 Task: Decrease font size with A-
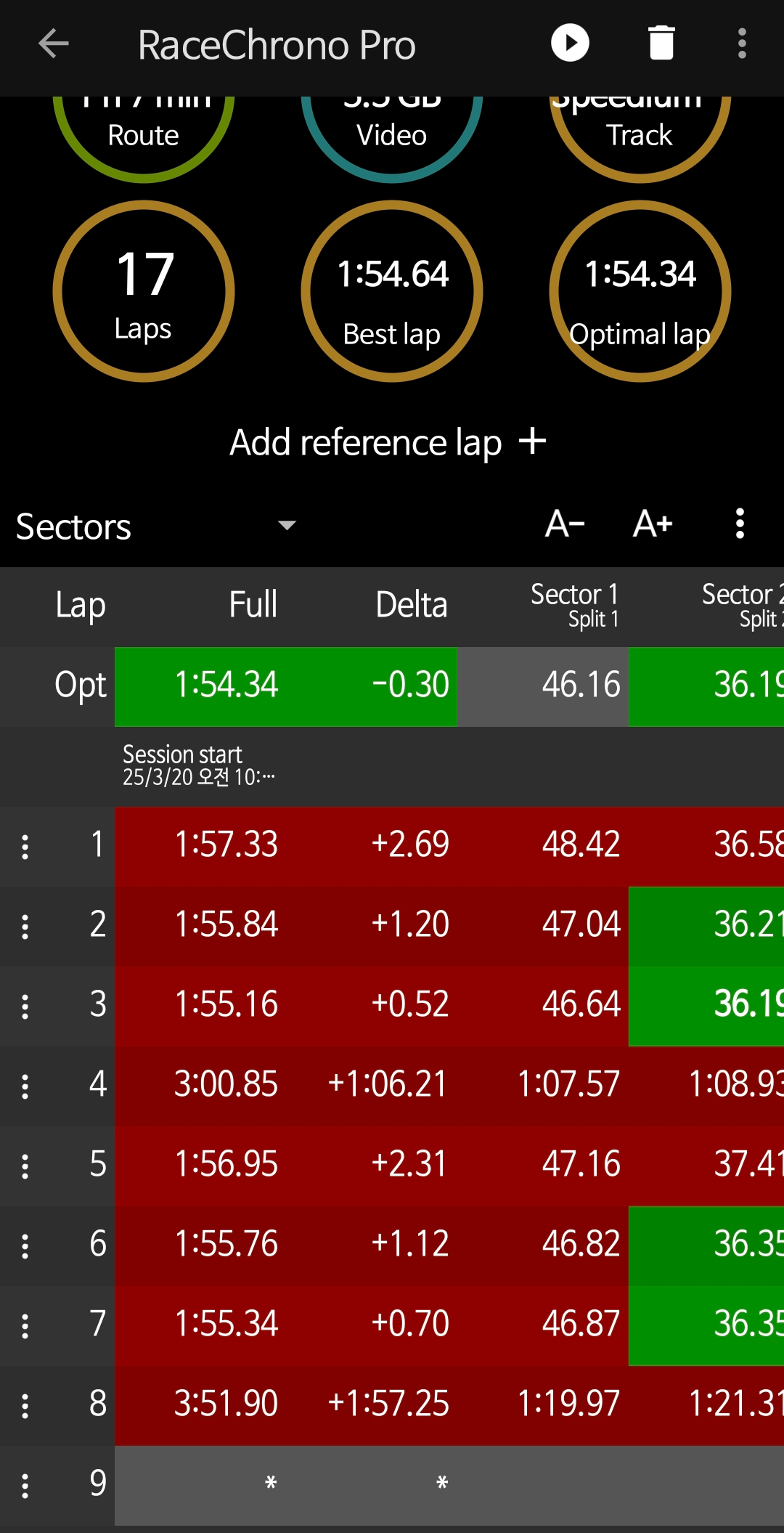[565, 524]
